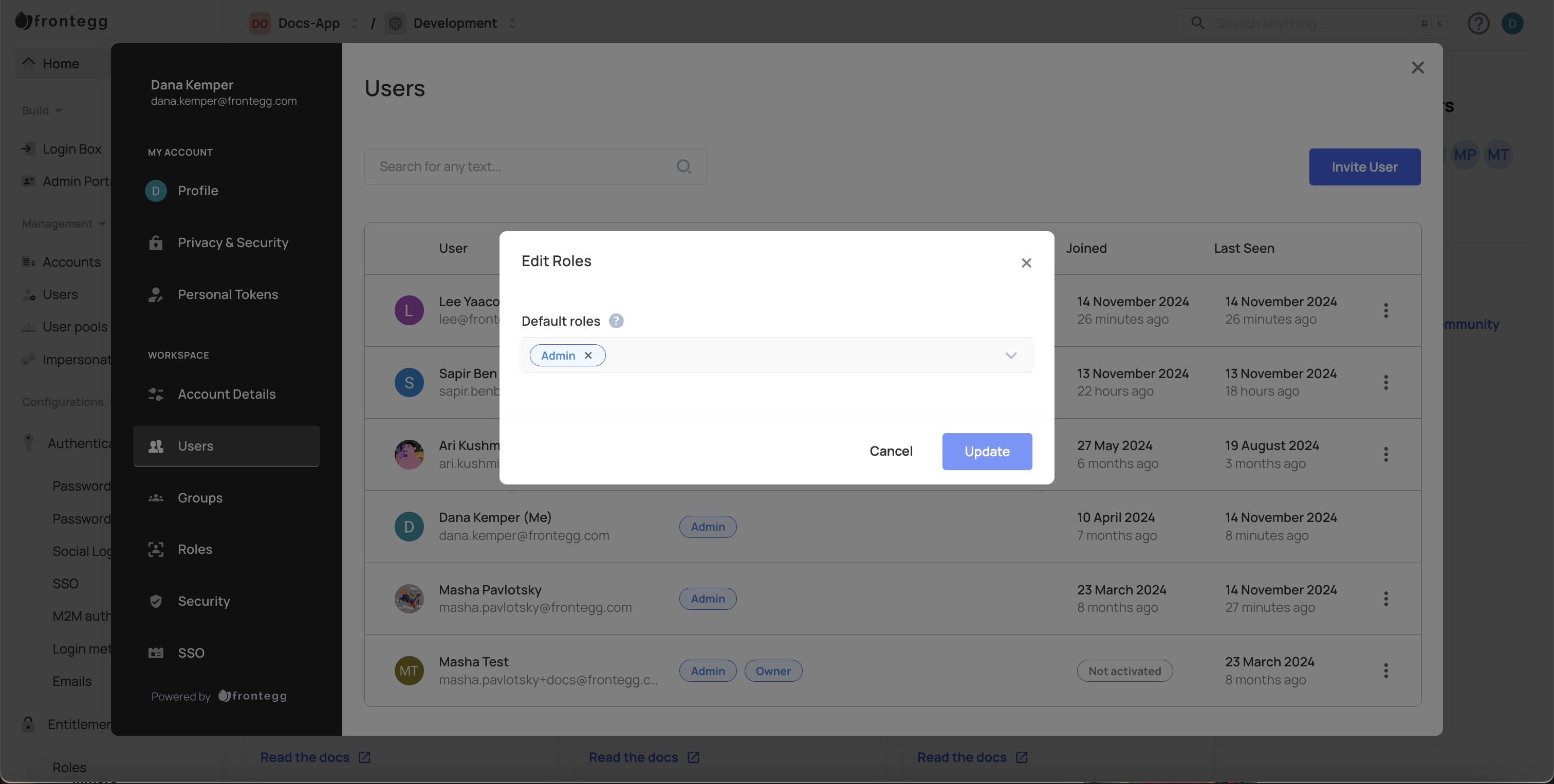Open Lee Yaacov row options menu
This screenshot has height=784, width=1554.
pyautogui.click(x=1385, y=311)
